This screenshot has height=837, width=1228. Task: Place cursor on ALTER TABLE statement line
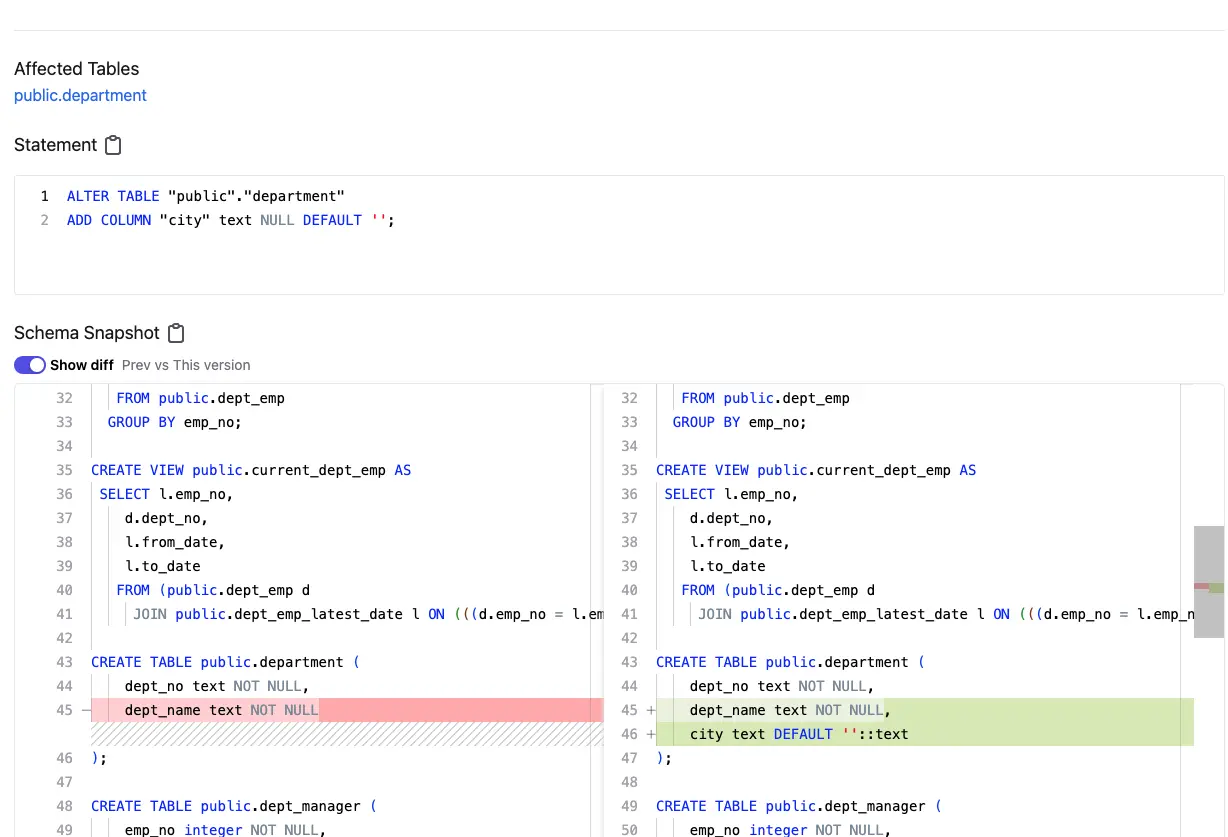(x=205, y=196)
